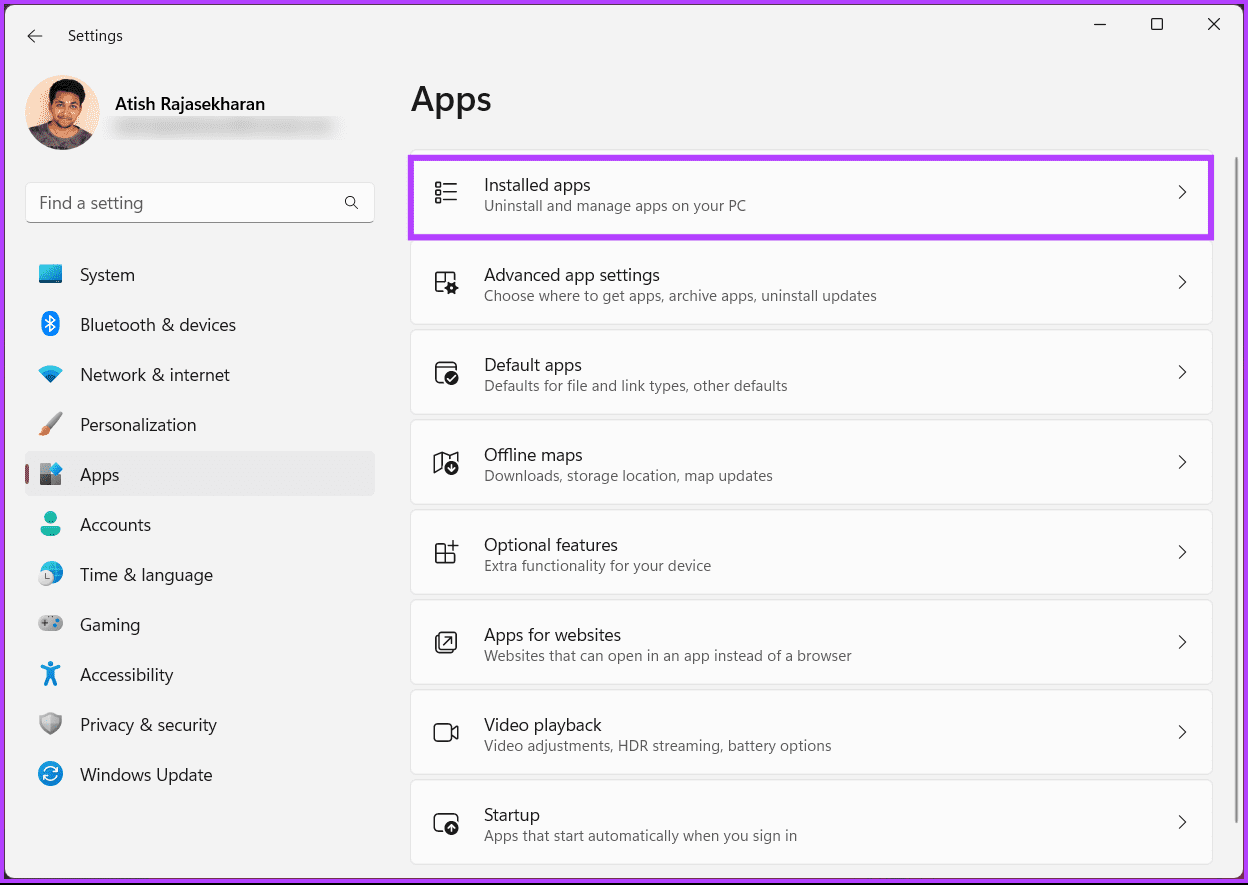The height and width of the screenshot is (885, 1248).
Task: Click the Bluetooth icon in sidebar
Action: coord(51,324)
